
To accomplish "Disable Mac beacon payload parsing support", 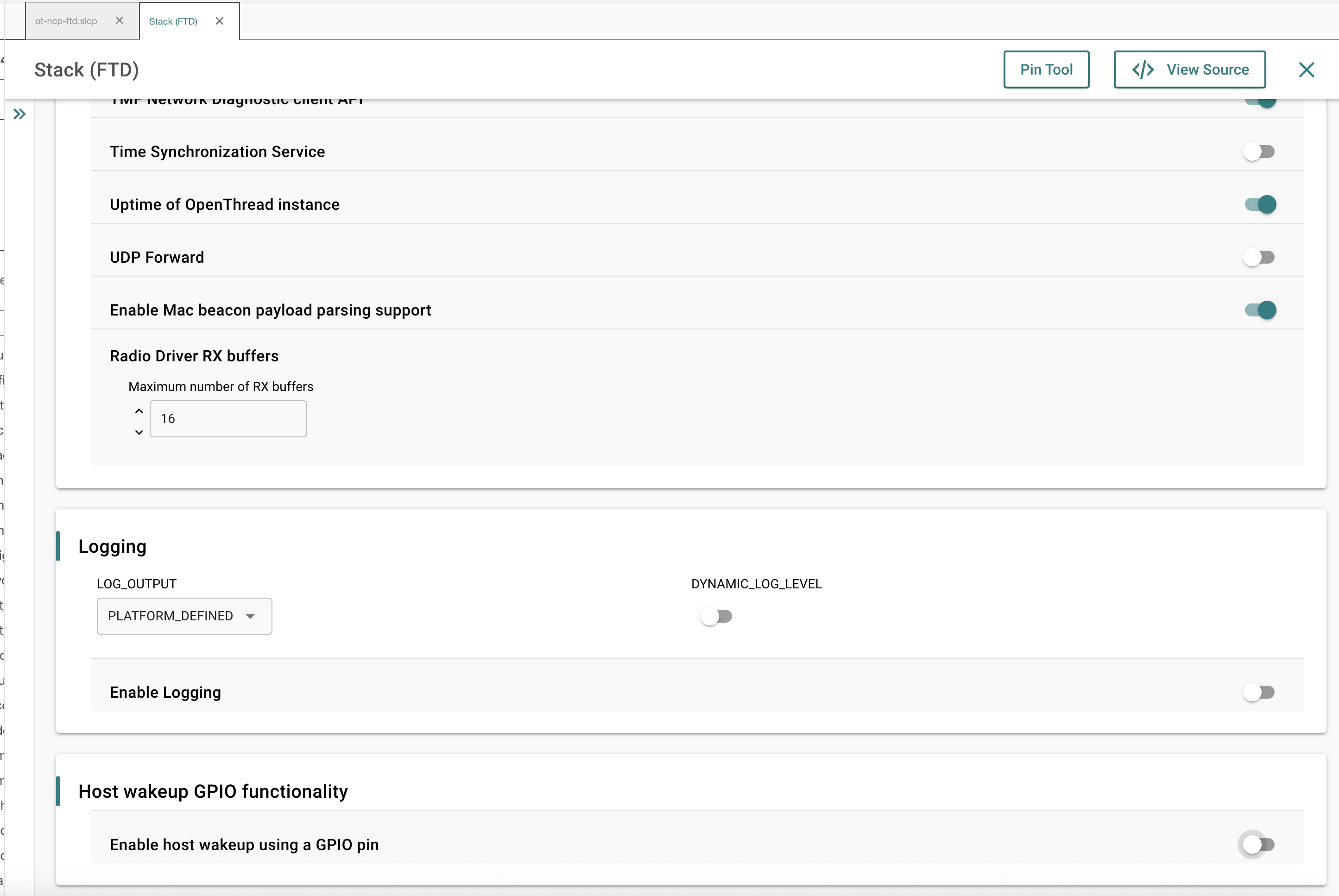I will pyautogui.click(x=1260, y=310).
